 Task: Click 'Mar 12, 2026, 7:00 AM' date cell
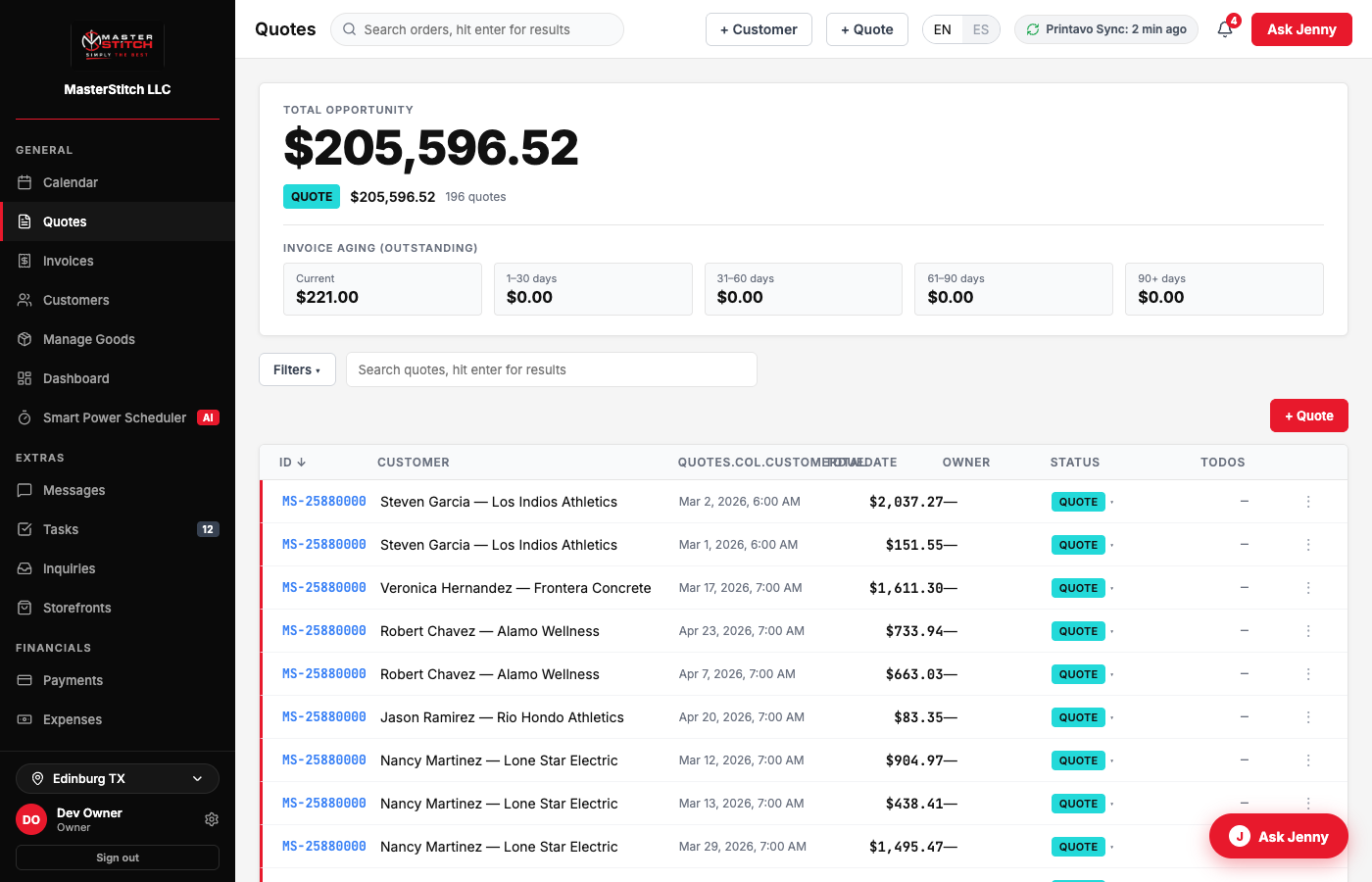point(742,760)
